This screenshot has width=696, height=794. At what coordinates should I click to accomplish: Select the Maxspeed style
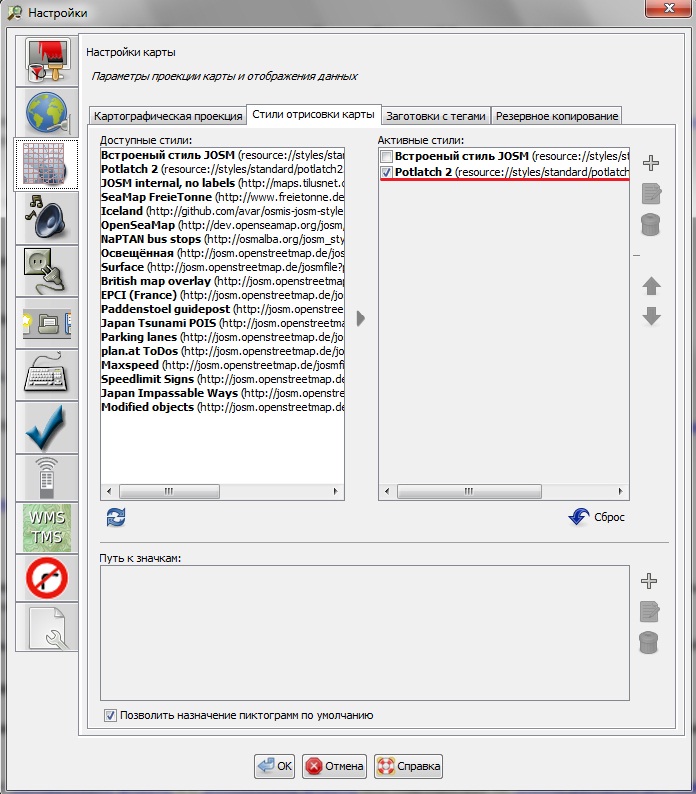pyautogui.click(x=222, y=365)
